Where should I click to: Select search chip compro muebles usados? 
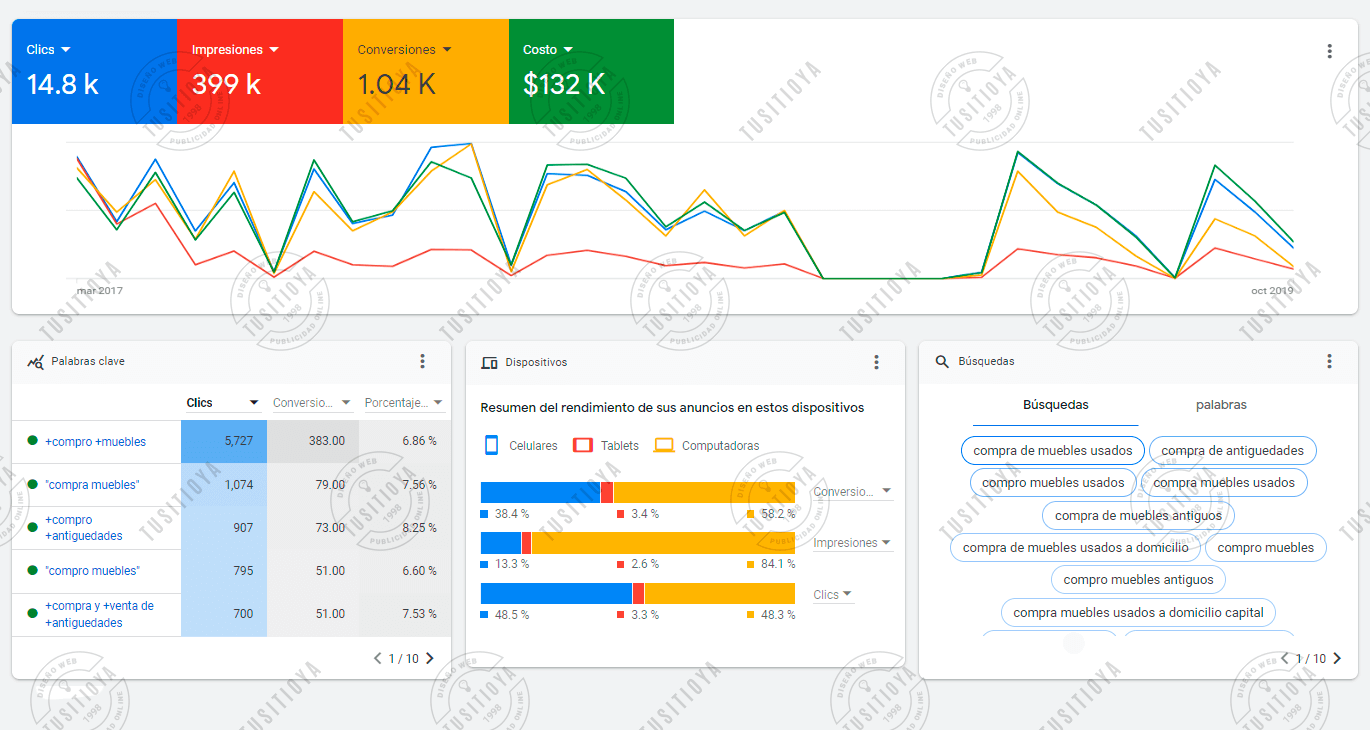1053,482
